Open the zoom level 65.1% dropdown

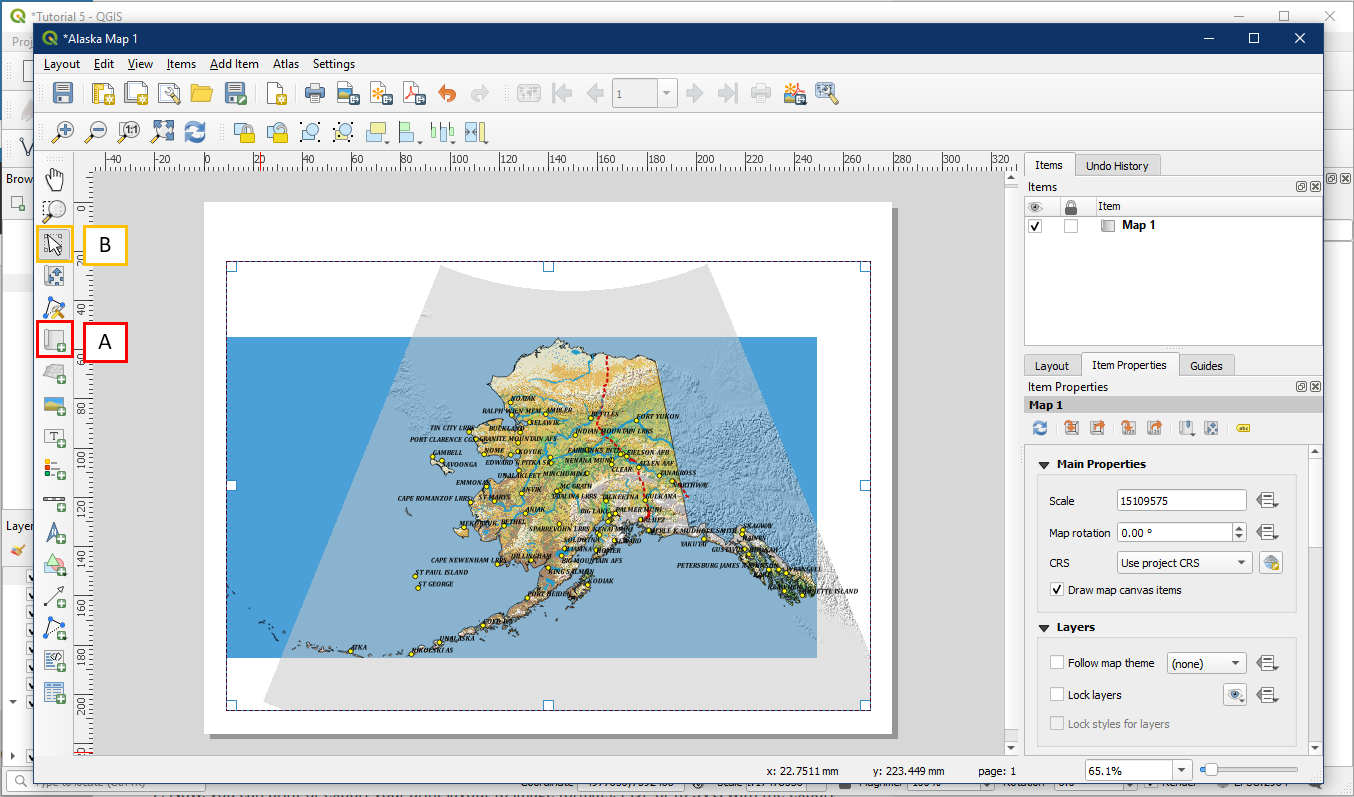[1183, 770]
